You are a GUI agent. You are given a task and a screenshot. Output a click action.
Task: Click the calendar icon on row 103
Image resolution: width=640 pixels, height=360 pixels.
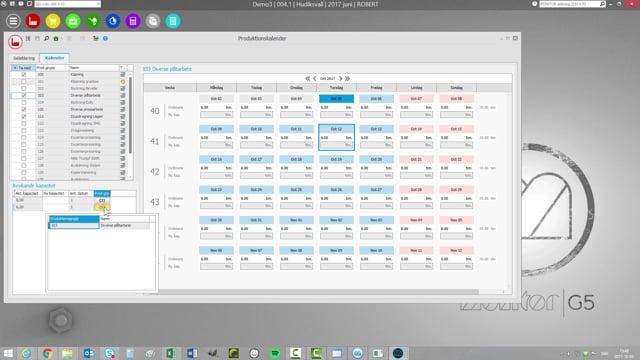123,96
